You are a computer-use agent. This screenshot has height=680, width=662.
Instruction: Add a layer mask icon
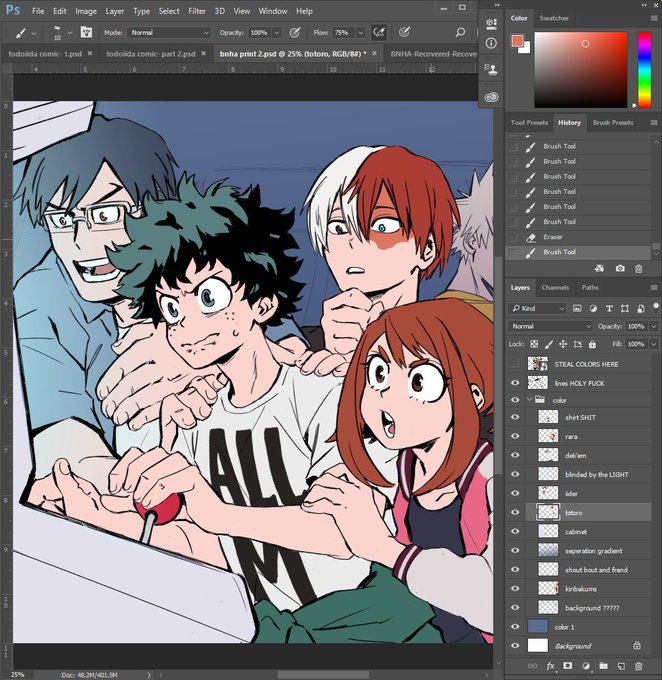point(567,666)
